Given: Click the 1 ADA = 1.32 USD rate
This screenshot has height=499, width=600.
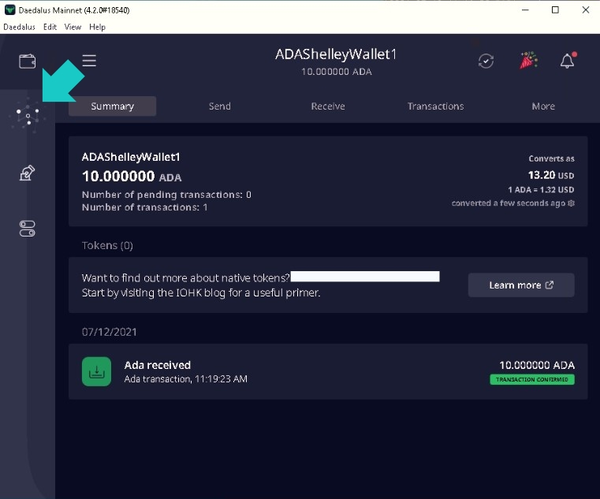Looking at the screenshot, I should [541, 190].
